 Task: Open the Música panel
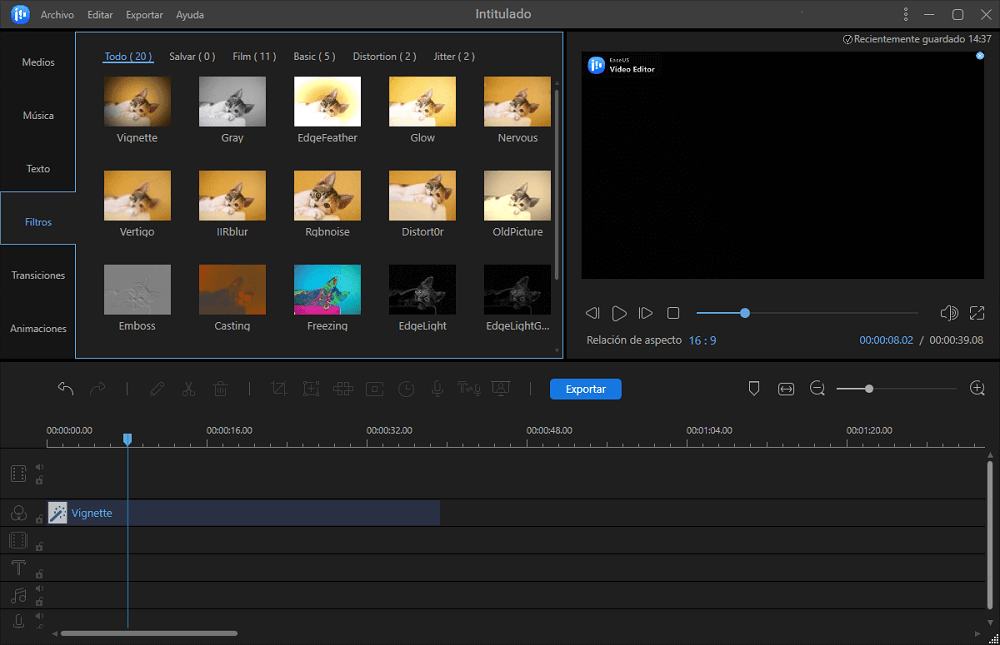pyautogui.click(x=38, y=115)
